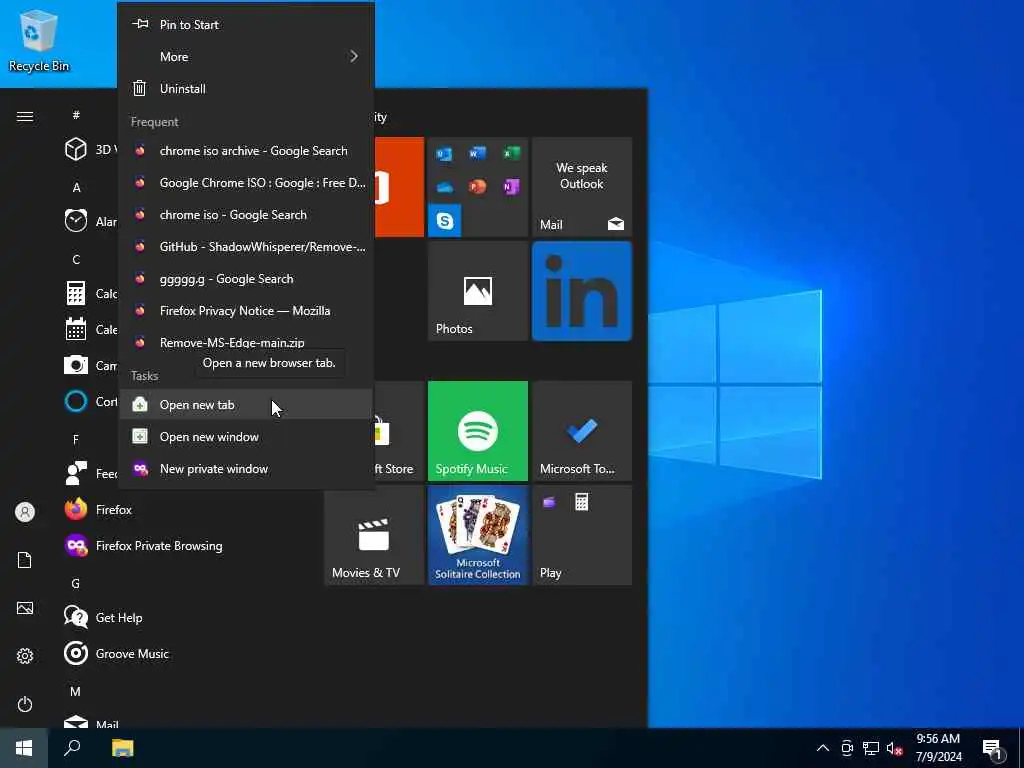Open the Excel icon in Office tile group
Viewport: 1024px width, 768px height.
(x=511, y=153)
